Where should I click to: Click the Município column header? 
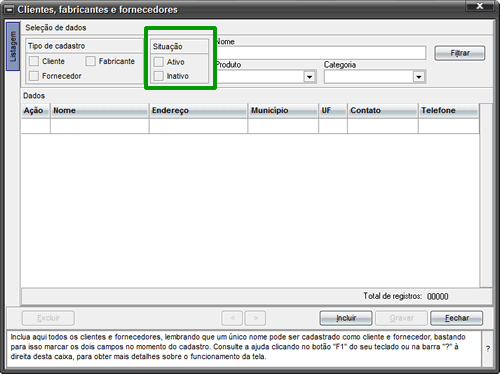[283, 110]
